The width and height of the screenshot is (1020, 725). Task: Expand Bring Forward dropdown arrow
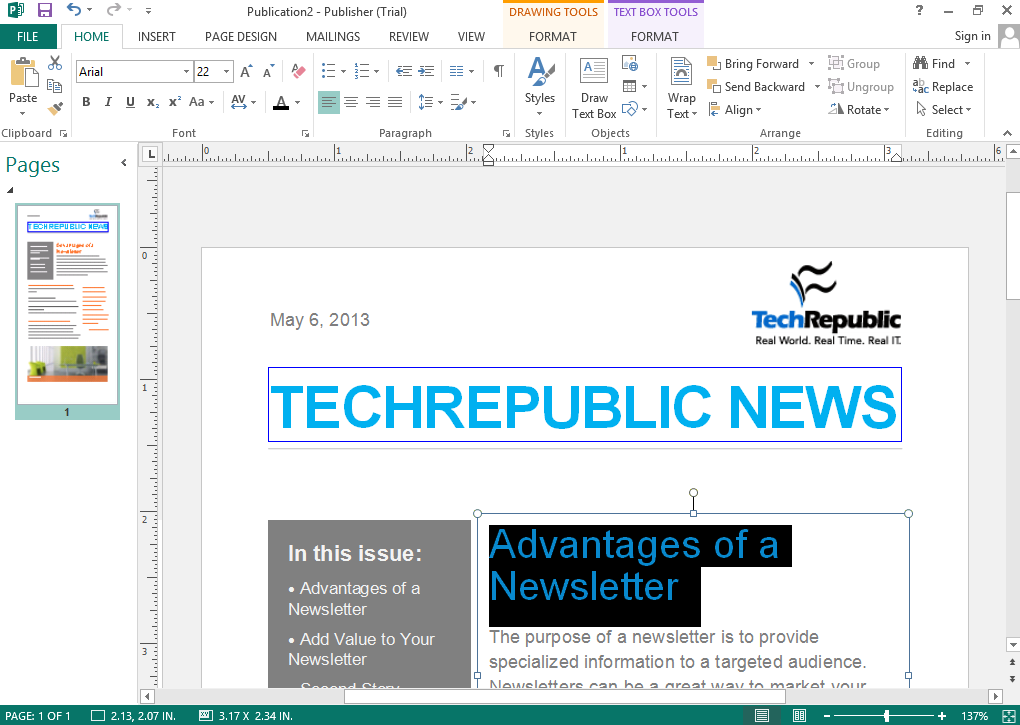point(811,64)
